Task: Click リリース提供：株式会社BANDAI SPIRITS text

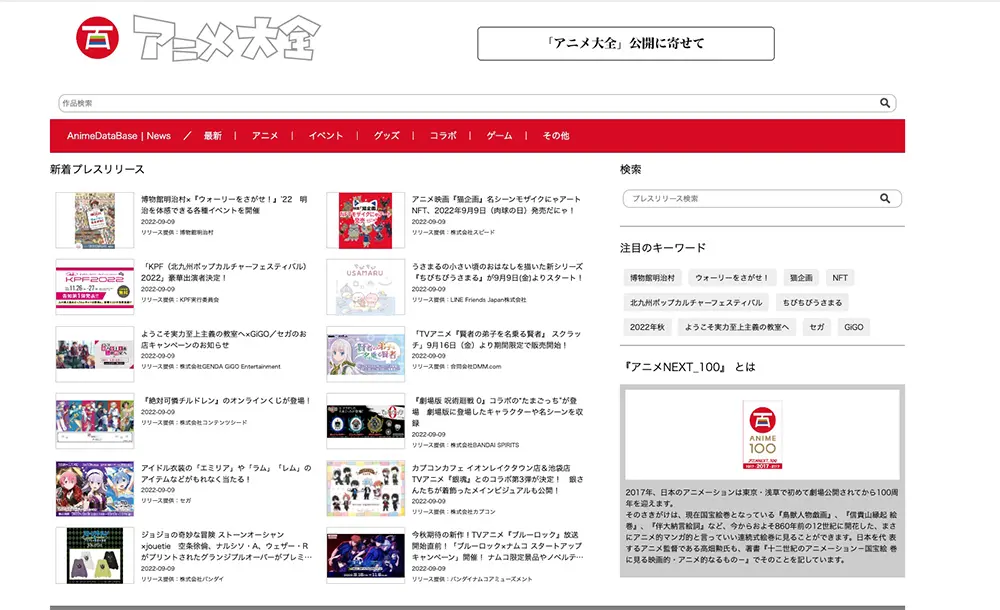Action: (x=466, y=445)
